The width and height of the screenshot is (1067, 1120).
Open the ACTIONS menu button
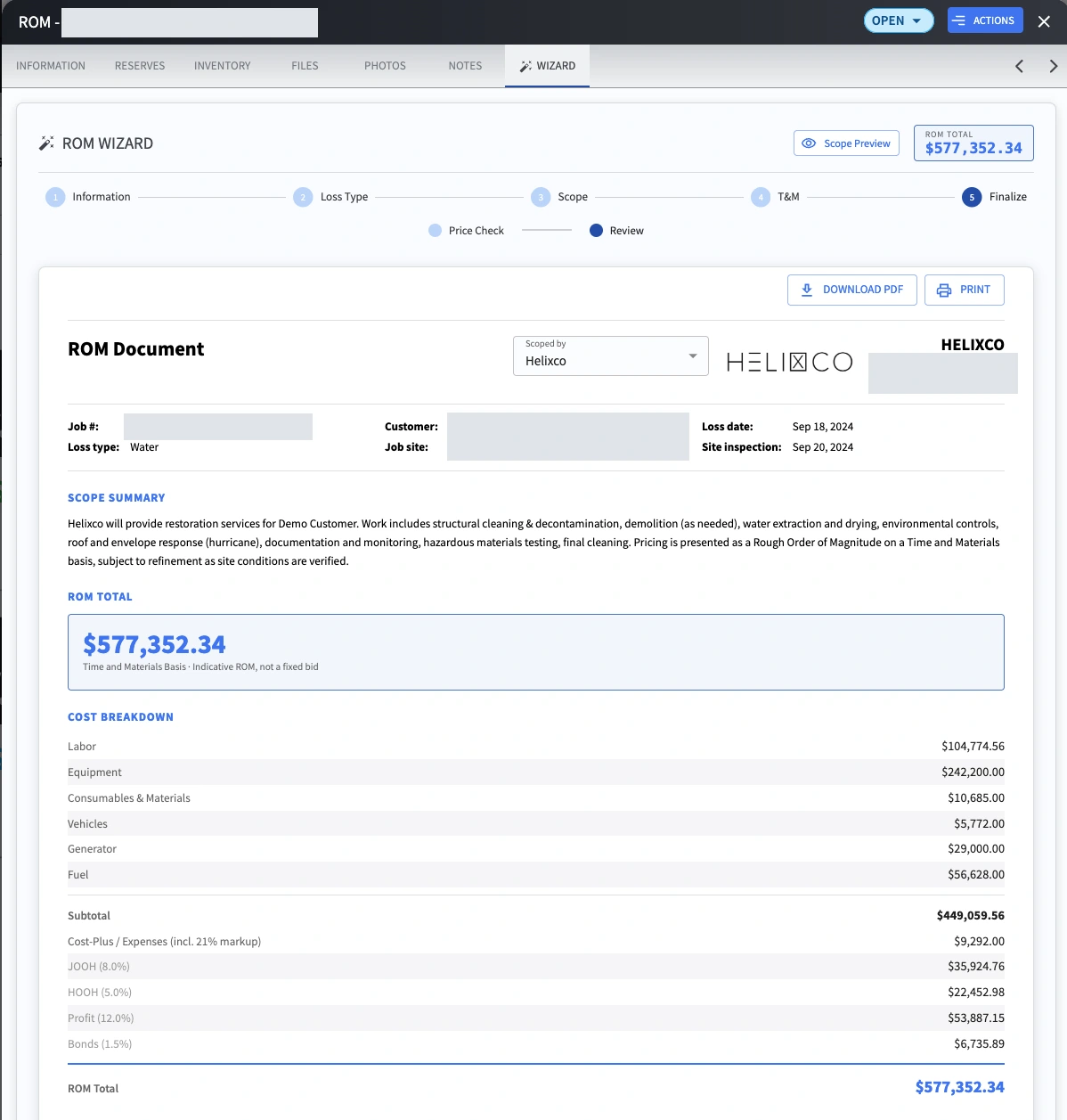point(985,20)
